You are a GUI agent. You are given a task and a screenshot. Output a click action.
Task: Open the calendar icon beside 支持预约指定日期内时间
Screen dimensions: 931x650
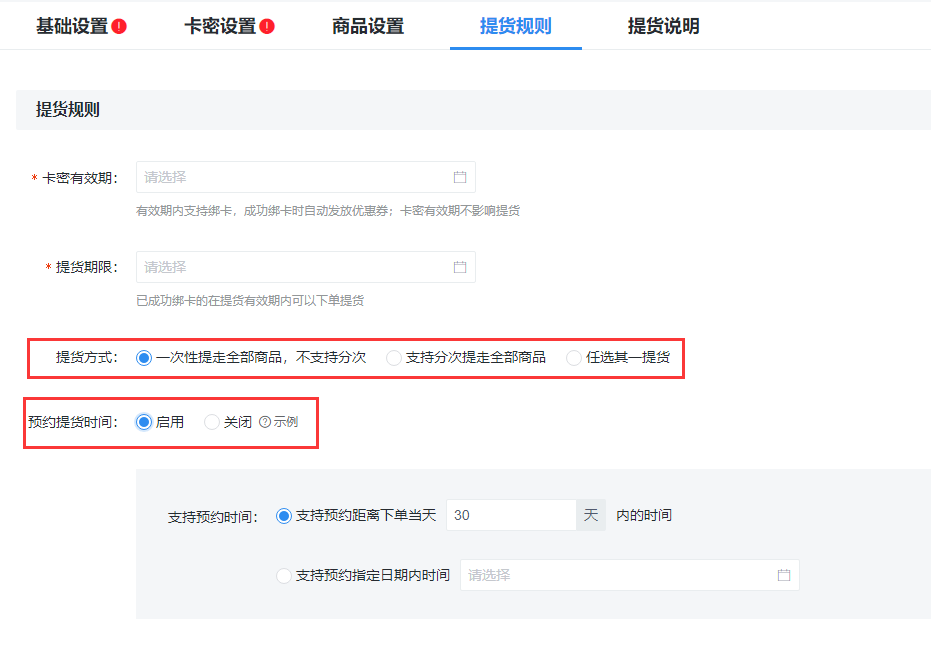[784, 574]
